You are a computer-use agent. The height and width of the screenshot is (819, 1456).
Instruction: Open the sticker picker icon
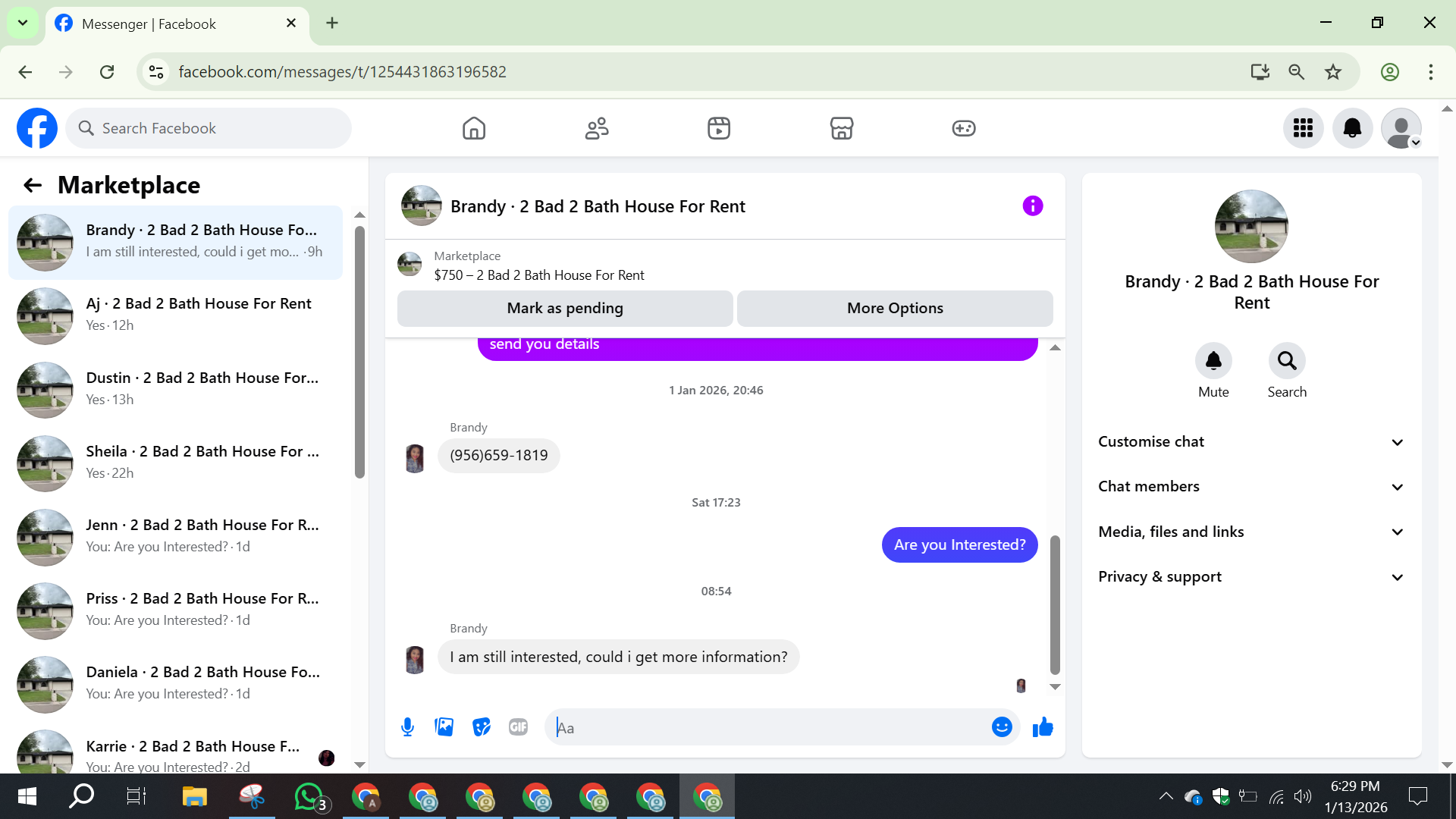click(x=482, y=727)
